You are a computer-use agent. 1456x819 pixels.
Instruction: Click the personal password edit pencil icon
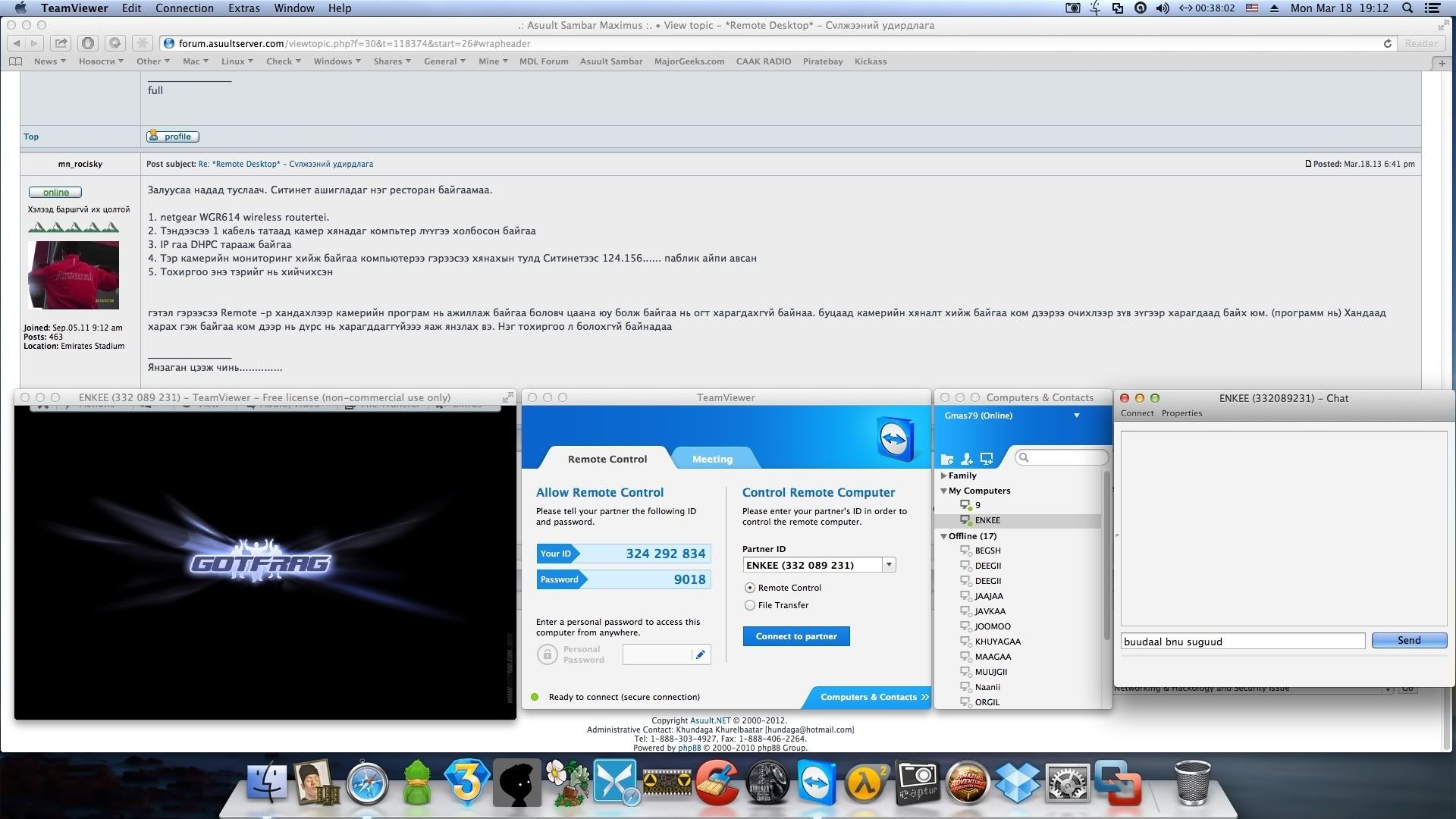coord(701,654)
